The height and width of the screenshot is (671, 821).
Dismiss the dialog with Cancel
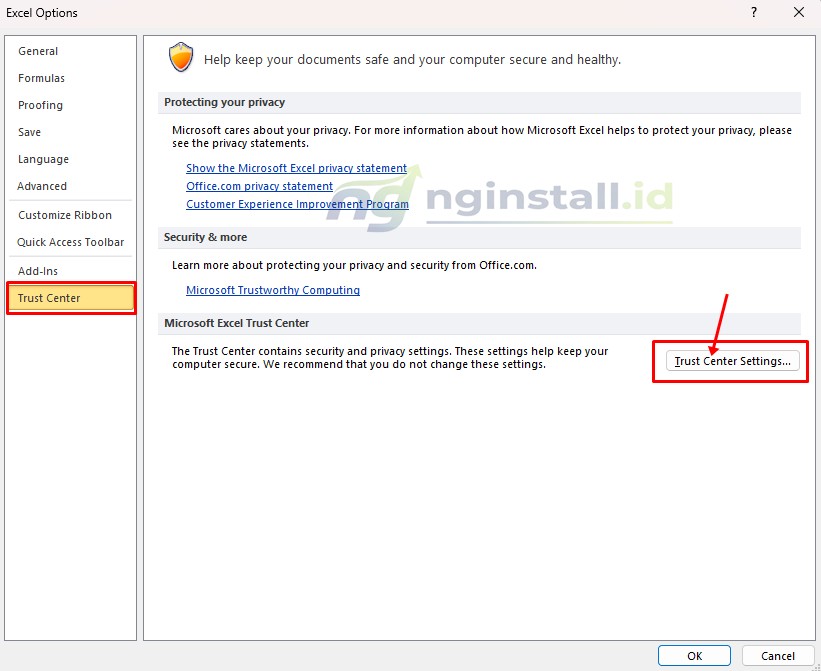pyautogui.click(x=778, y=656)
